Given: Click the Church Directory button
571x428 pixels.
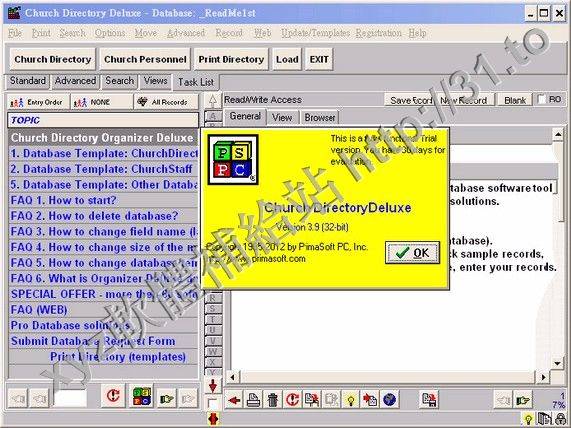Looking at the screenshot, I should click(53, 59).
